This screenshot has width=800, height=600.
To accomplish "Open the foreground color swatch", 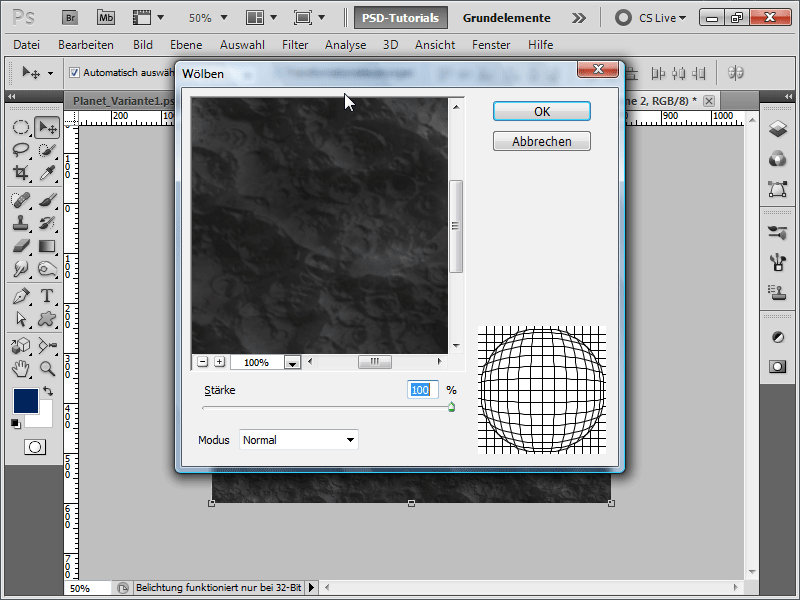I will pyautogui.click(x=26, y=401).
